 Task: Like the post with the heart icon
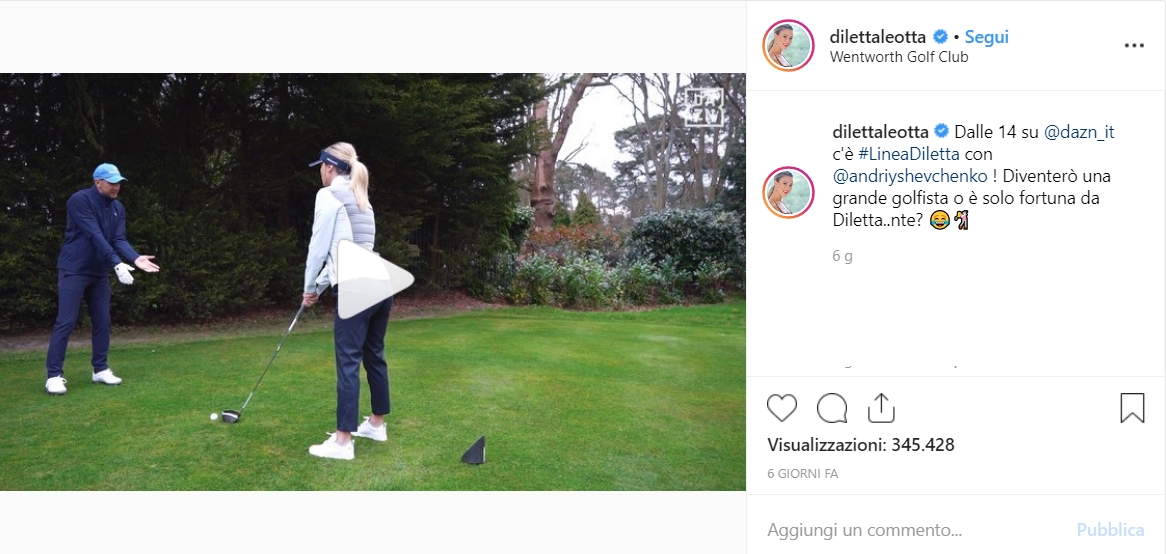tap(782, 408)
